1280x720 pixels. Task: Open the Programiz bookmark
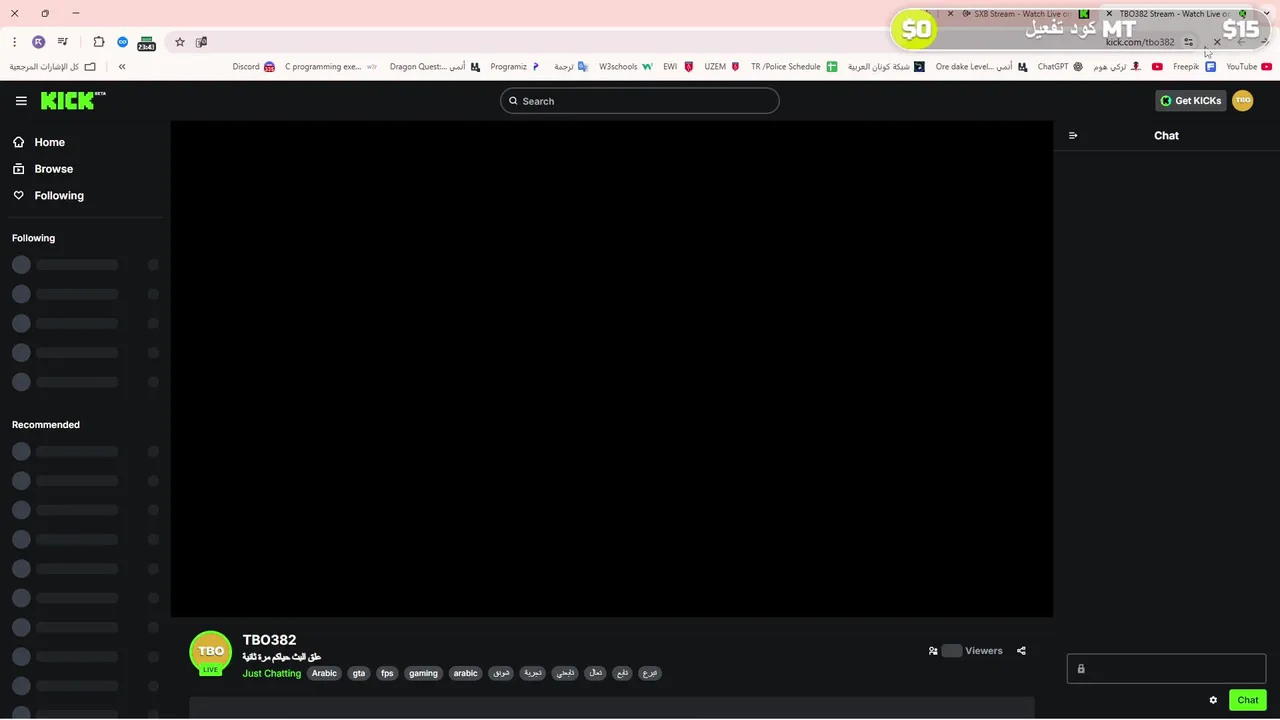click(x=515, y=67)
